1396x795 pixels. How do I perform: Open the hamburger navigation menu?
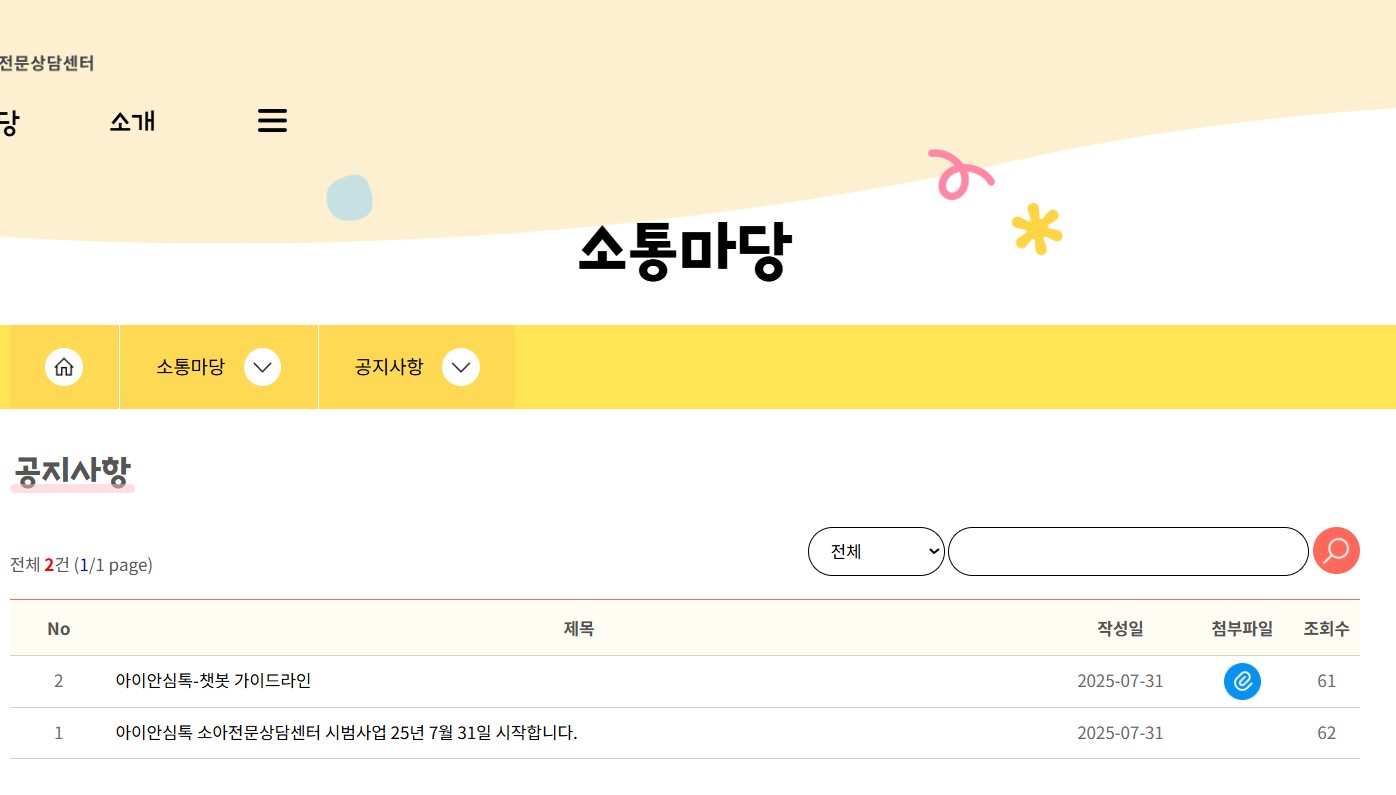(272, 120)
